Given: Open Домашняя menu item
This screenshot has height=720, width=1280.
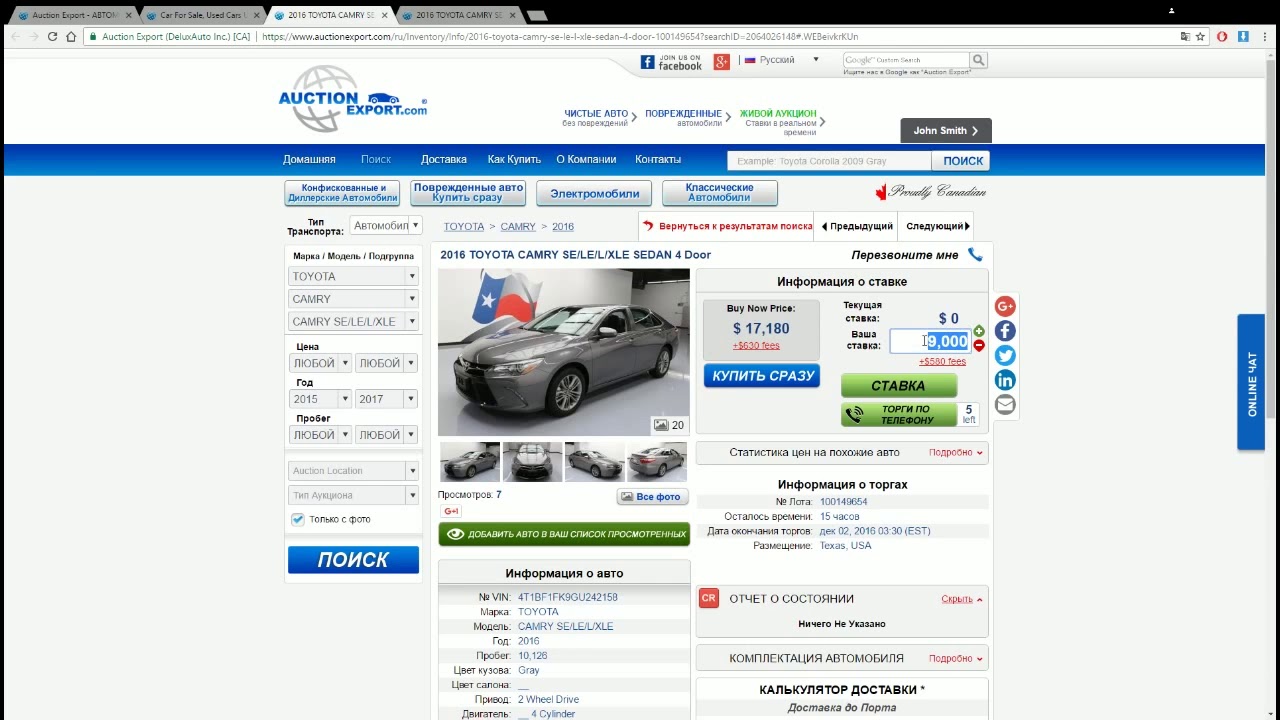Looking at the screenshot, I should pyautogui.click(x=309, y=159).
